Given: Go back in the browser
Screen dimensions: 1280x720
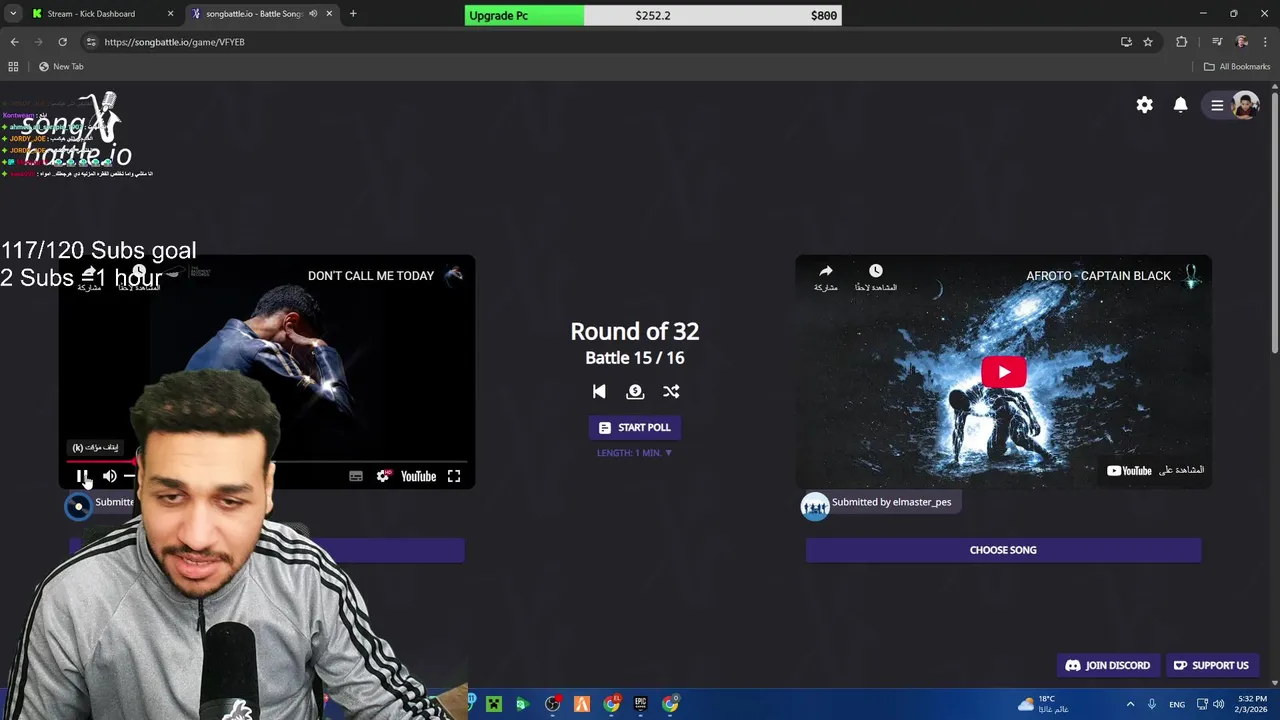Looking at the screenshot, I should 14,42.
